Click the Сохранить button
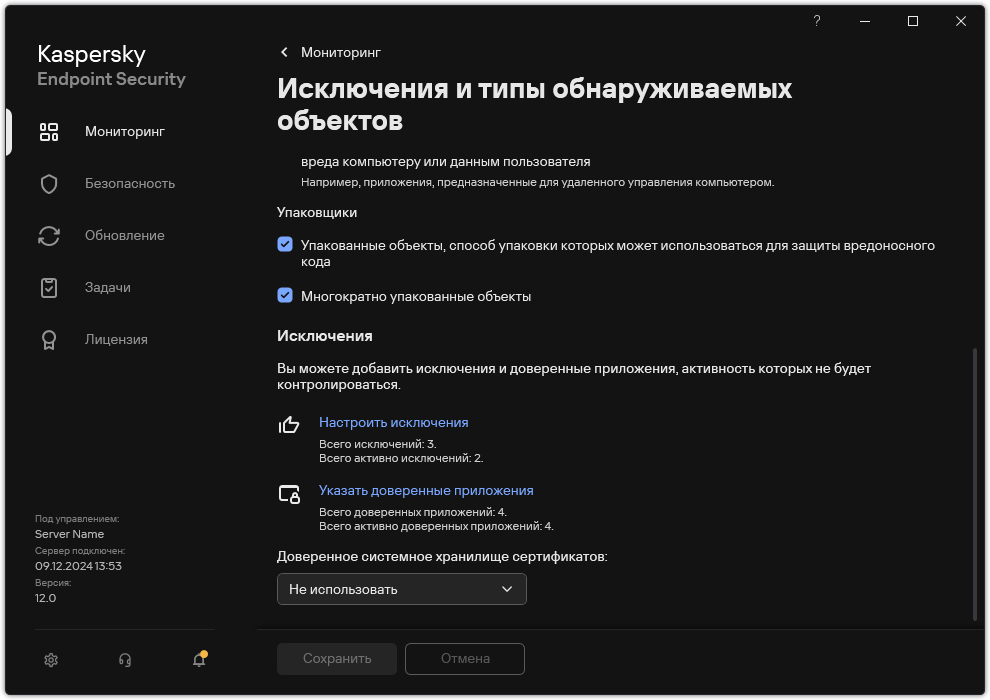Viewport: 990px width, 700px height. [337, 659]
